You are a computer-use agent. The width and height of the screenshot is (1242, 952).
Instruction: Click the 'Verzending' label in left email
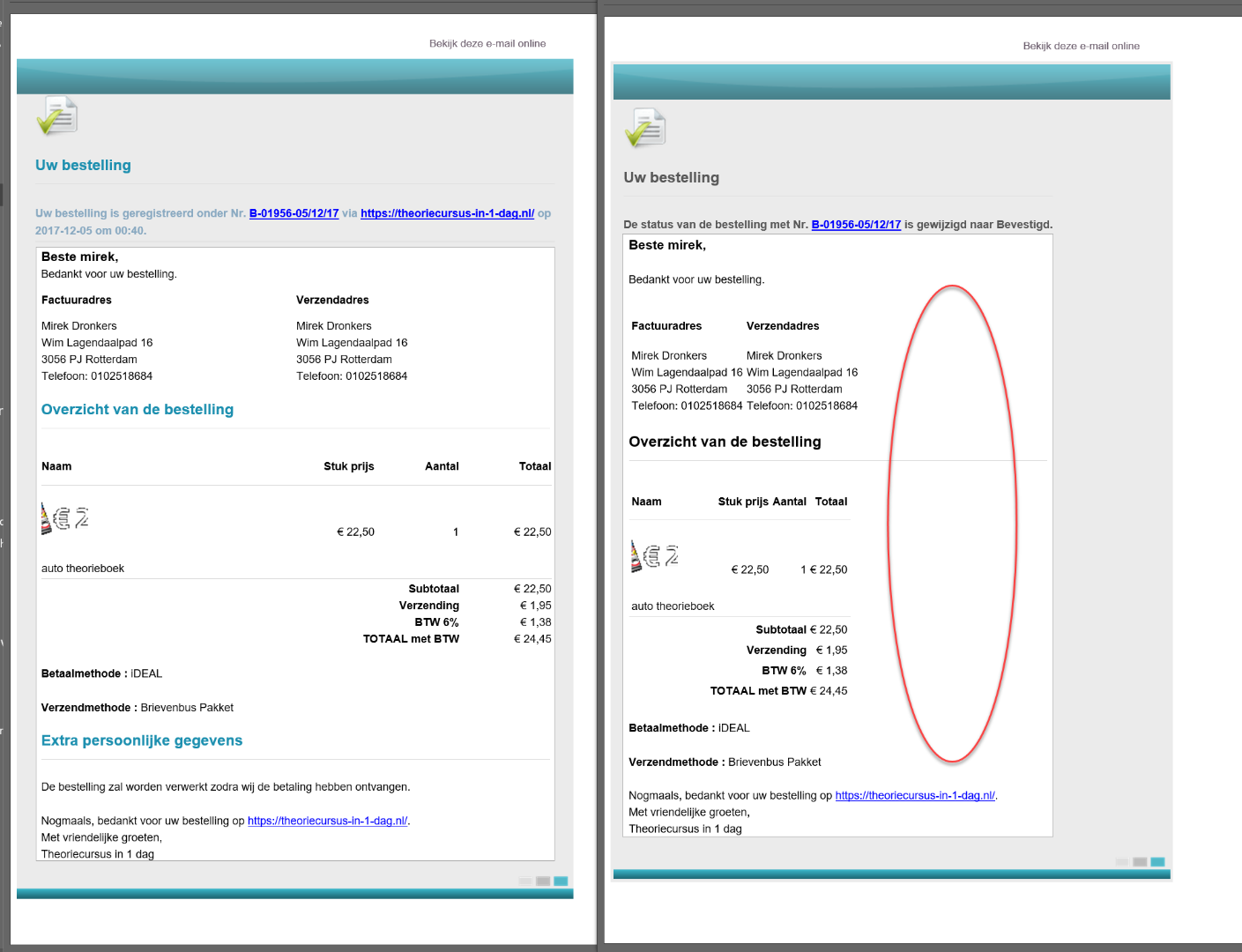(x=429, y=606)
